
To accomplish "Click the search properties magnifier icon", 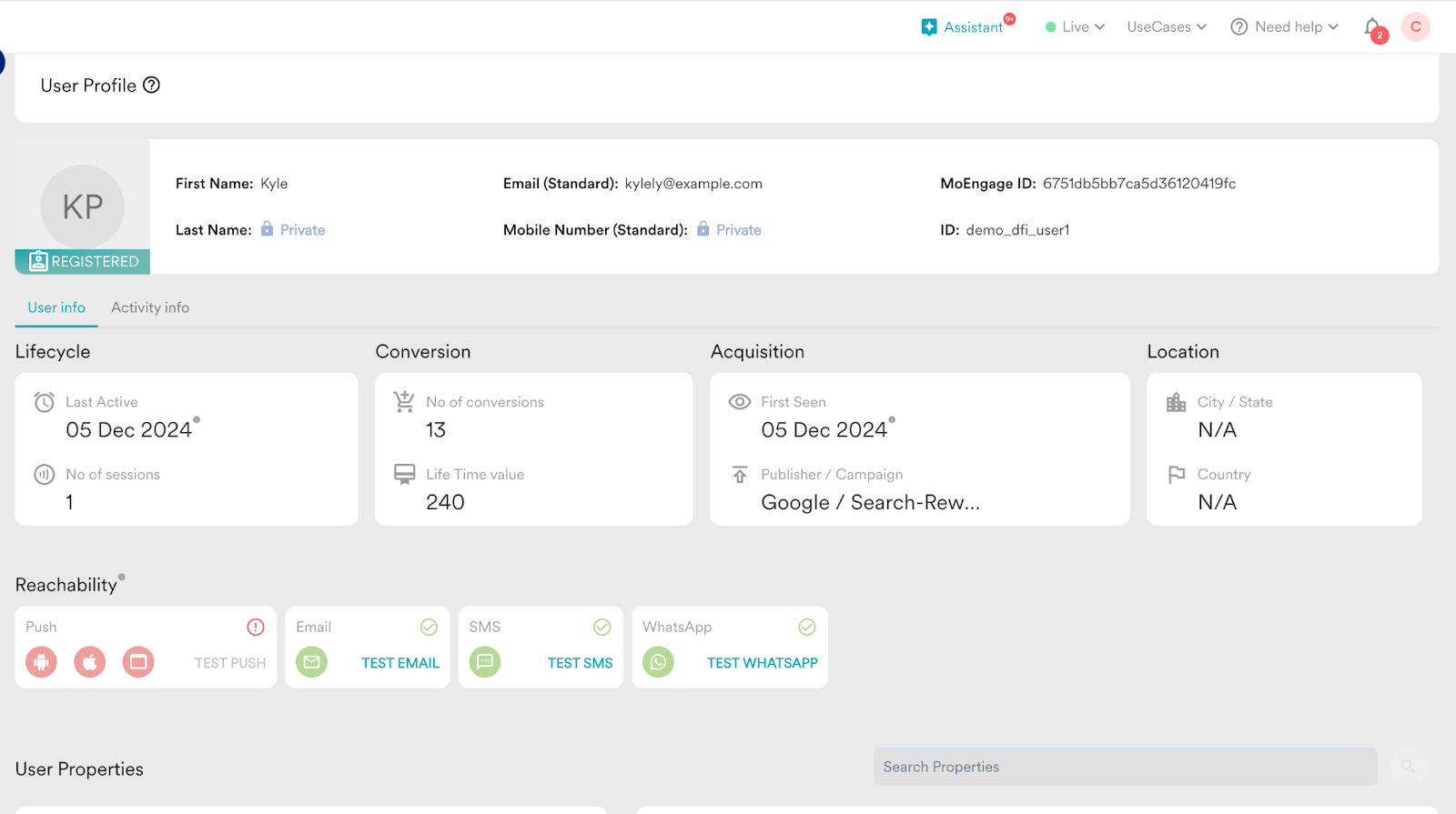I will click(1408, 766).
